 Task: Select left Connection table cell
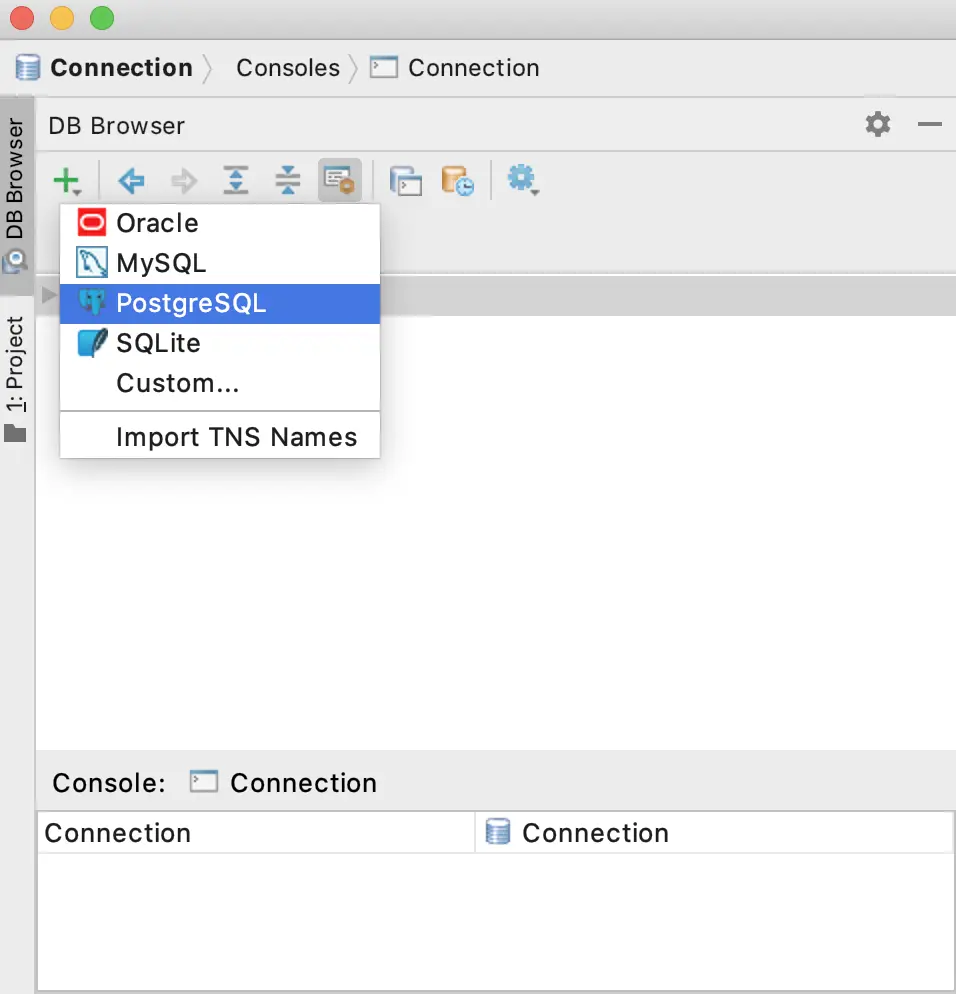pos(256,832)
